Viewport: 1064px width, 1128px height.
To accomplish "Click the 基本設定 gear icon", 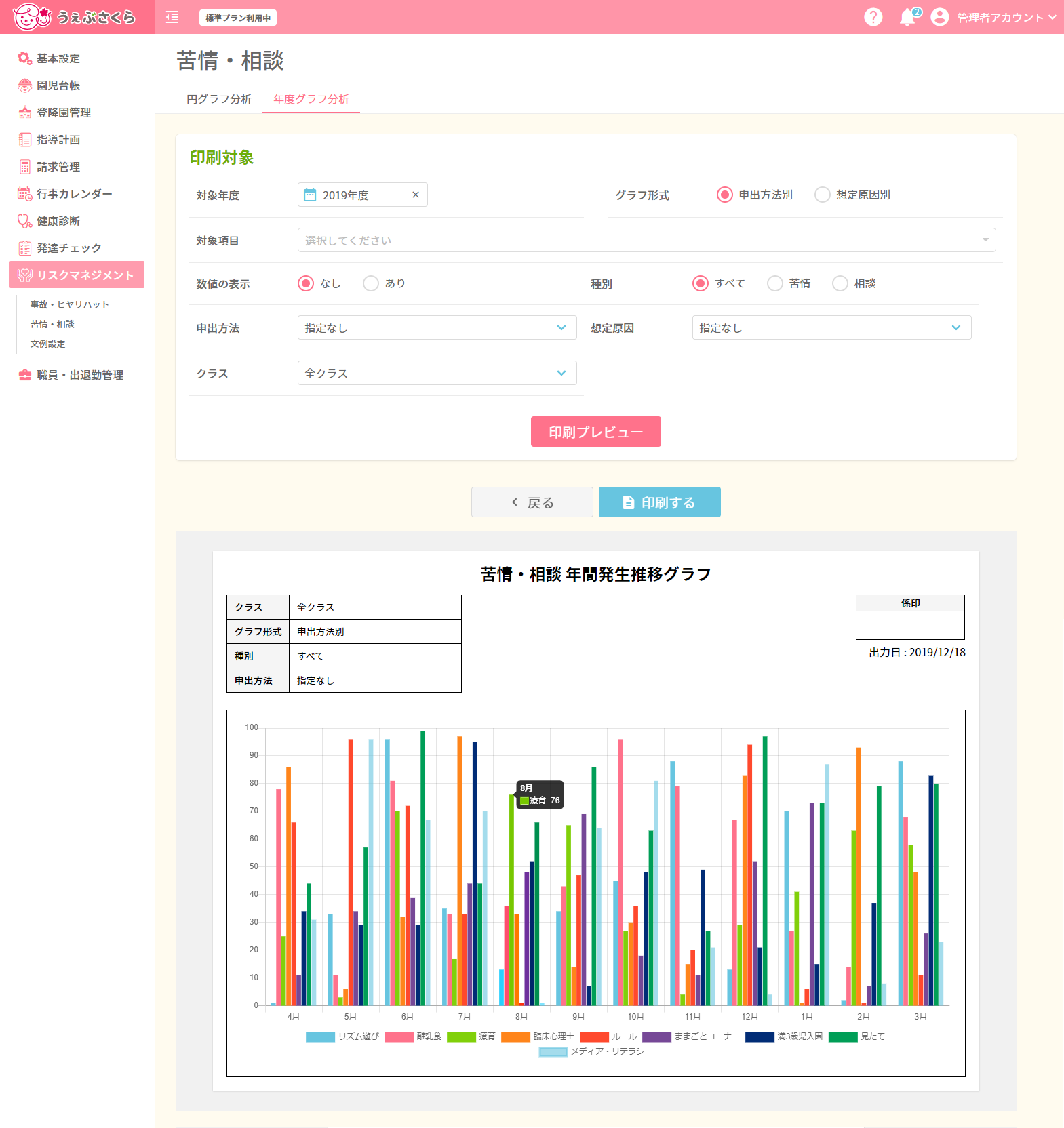I will [24, 58].
